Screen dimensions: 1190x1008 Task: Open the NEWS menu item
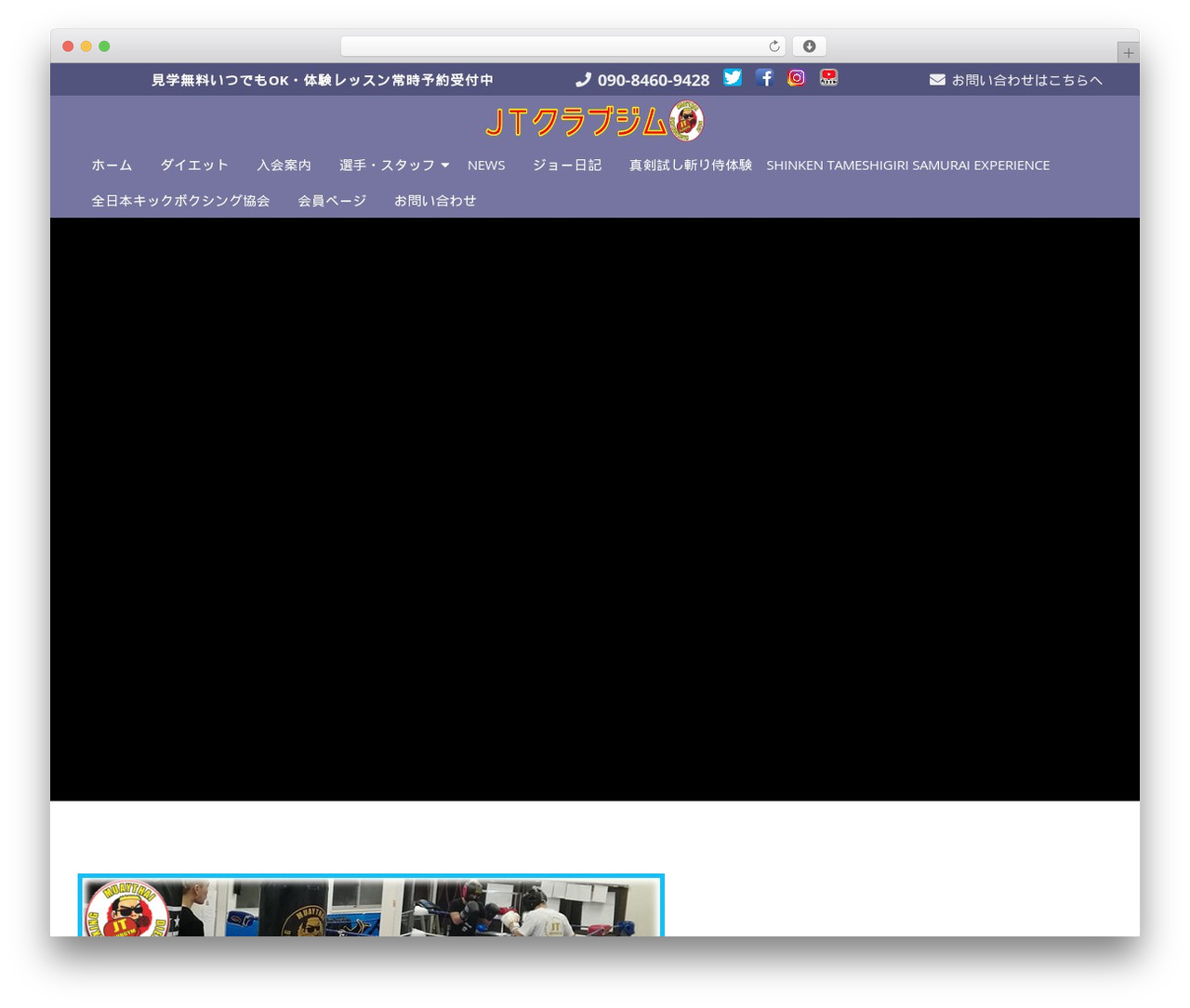click(486, 165)
